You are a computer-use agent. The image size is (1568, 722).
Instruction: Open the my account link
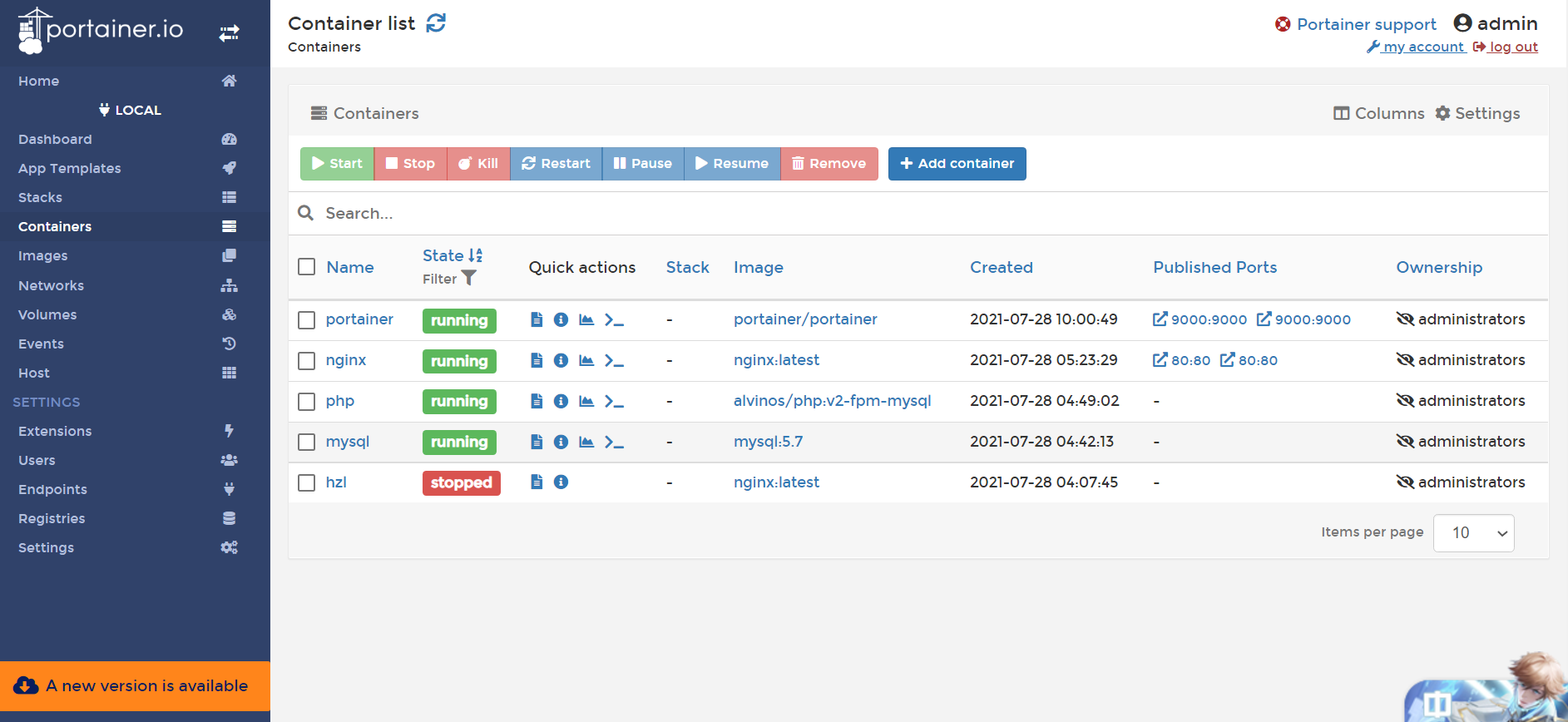tap(1416, 47)
